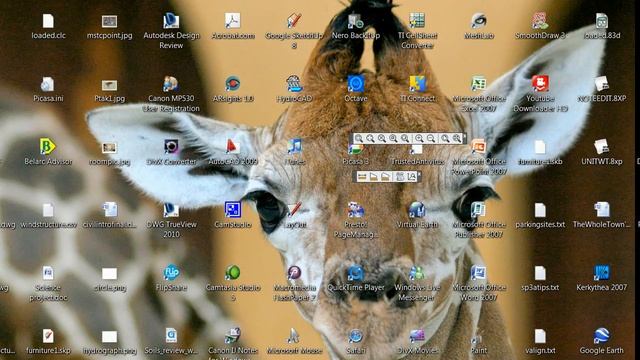The width and height of the screenshot is (640, 360).
Task: Launch the LayOut shortcut
Action: [294, 210]
